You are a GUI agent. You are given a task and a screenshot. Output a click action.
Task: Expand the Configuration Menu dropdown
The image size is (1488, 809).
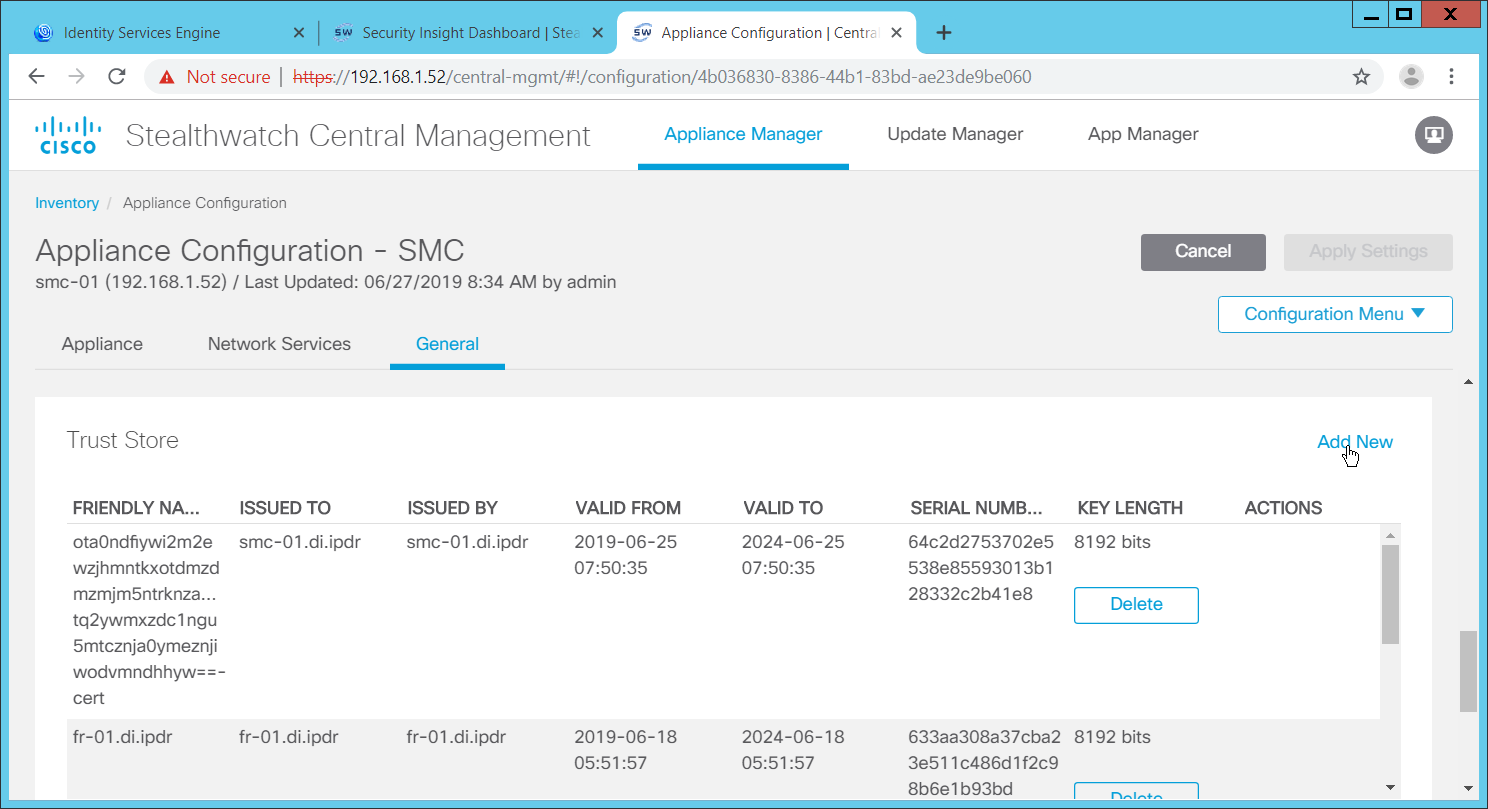[x=1334, y=314]
